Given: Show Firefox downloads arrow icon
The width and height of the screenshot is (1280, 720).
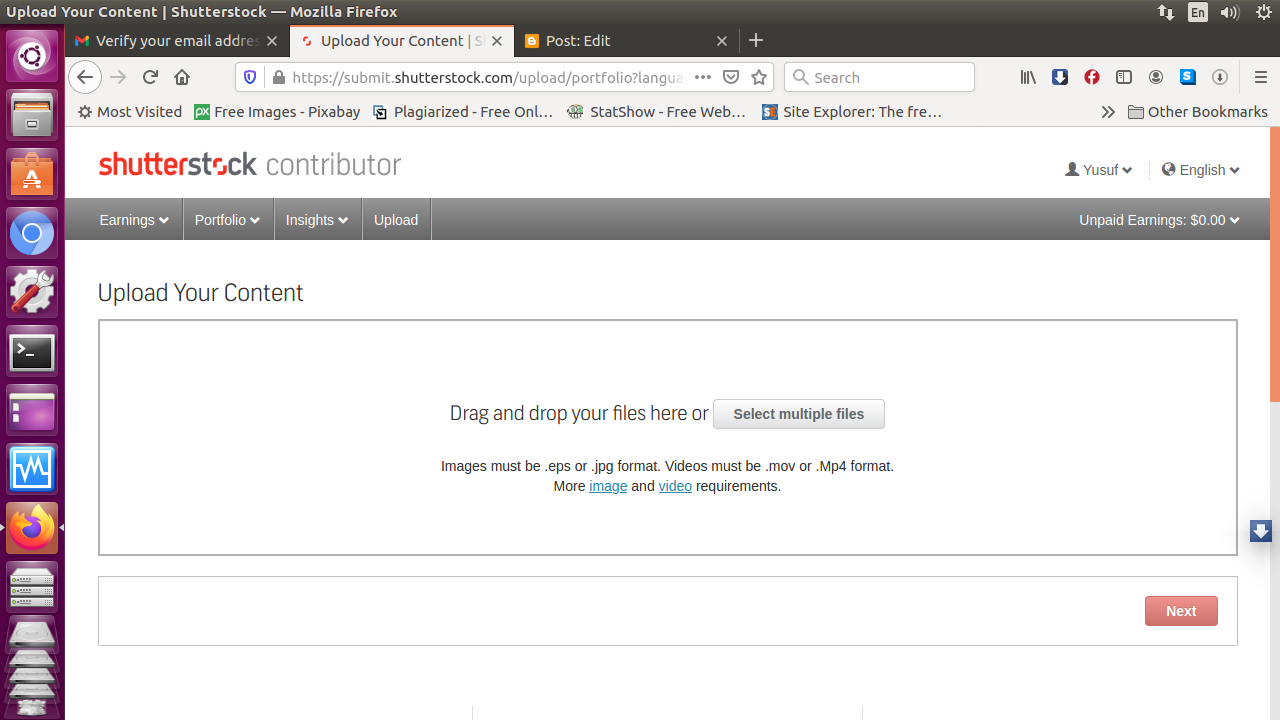Looking at the screenshot, I should coord(1220,77).
